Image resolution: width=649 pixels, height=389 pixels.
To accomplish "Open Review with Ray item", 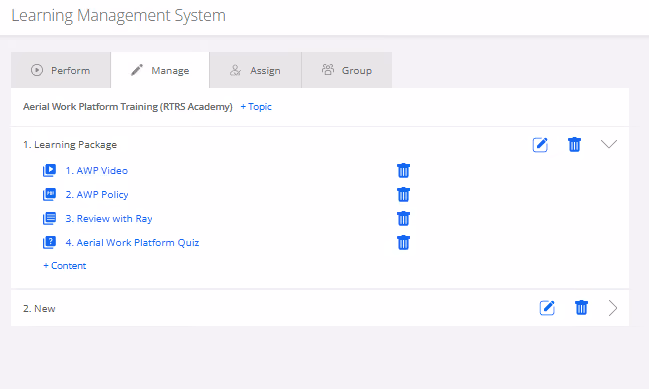I will point(109,219).
